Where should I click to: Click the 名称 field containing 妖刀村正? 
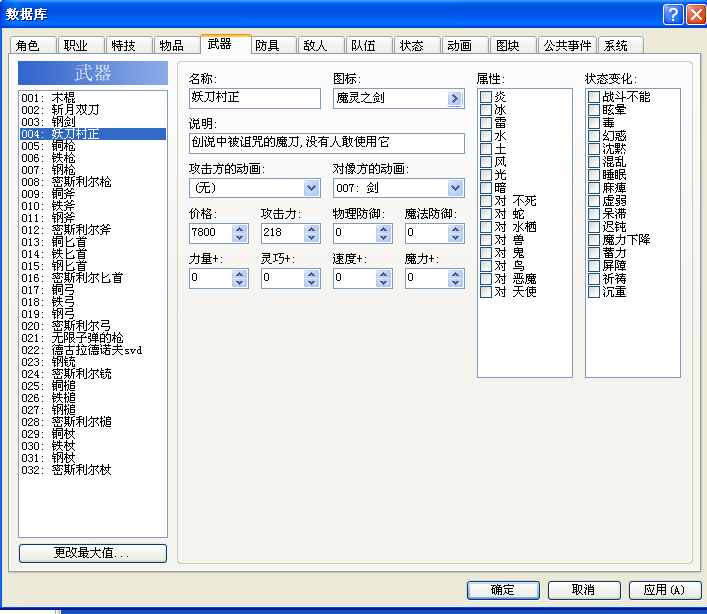255,98
